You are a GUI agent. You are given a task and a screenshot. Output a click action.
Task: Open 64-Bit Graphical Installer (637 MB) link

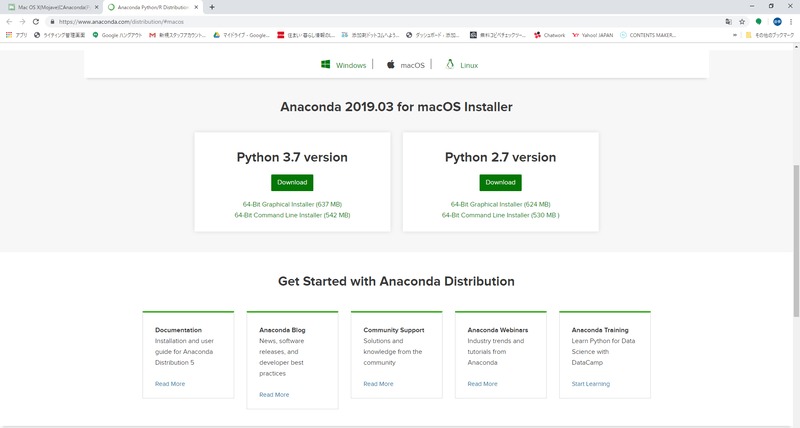click(292, 204)
